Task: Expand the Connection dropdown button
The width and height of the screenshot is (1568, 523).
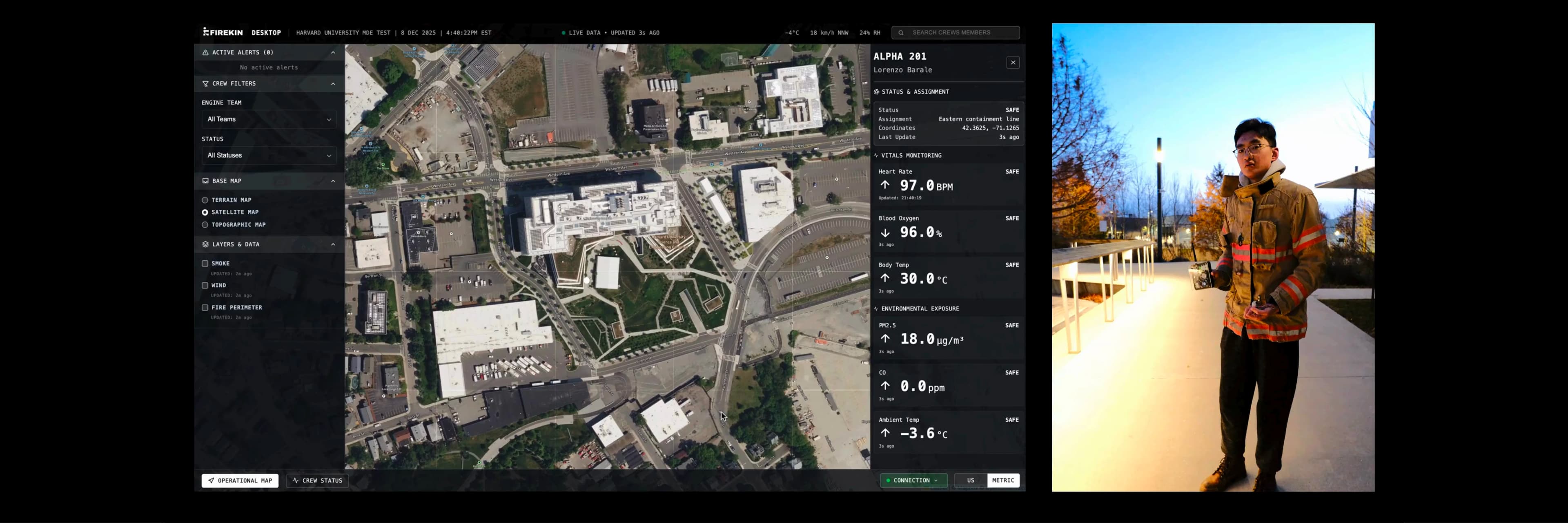Action: [x=914, y=481]
